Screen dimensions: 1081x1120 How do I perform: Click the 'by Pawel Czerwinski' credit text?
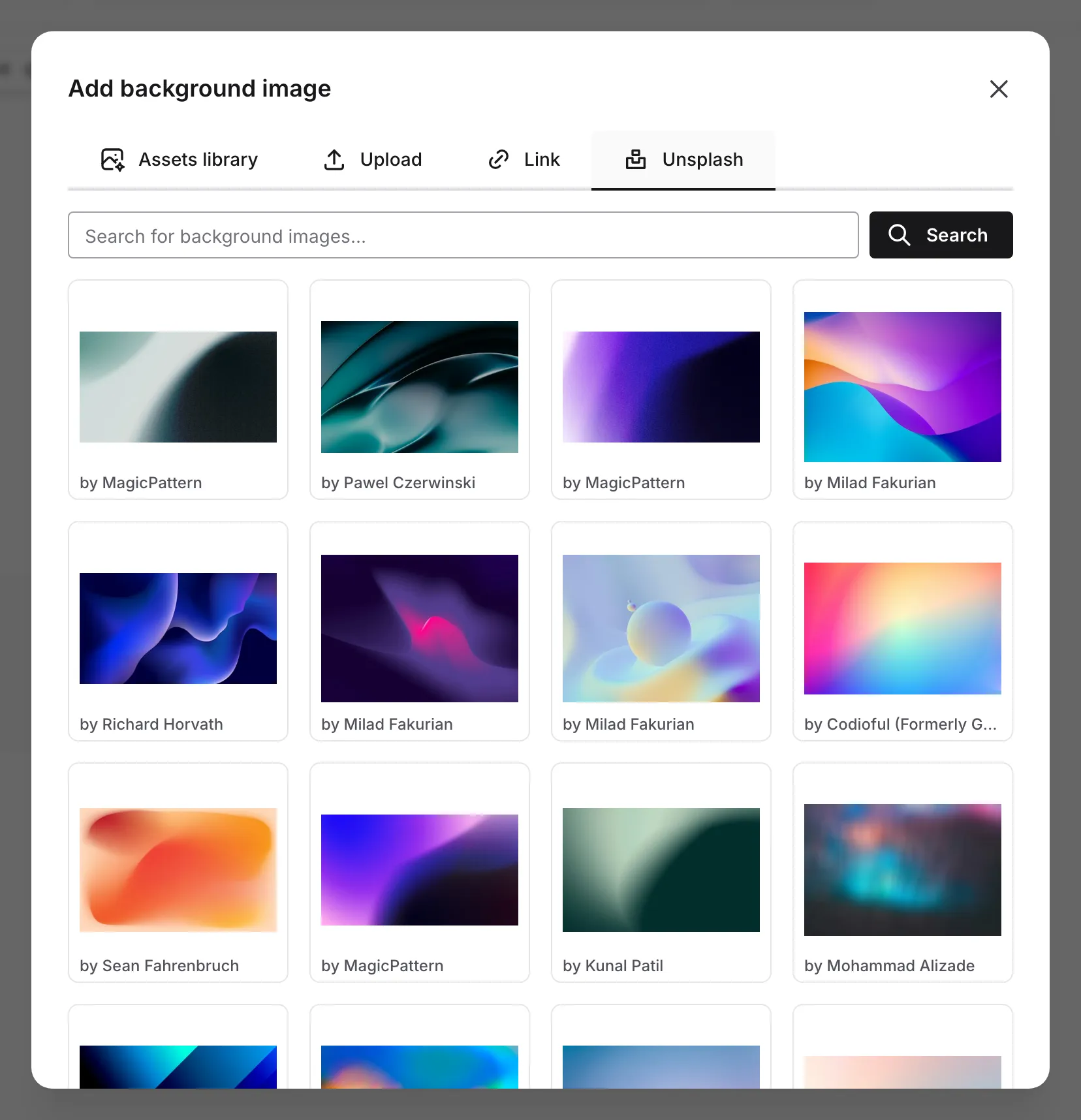coord(398,483)
